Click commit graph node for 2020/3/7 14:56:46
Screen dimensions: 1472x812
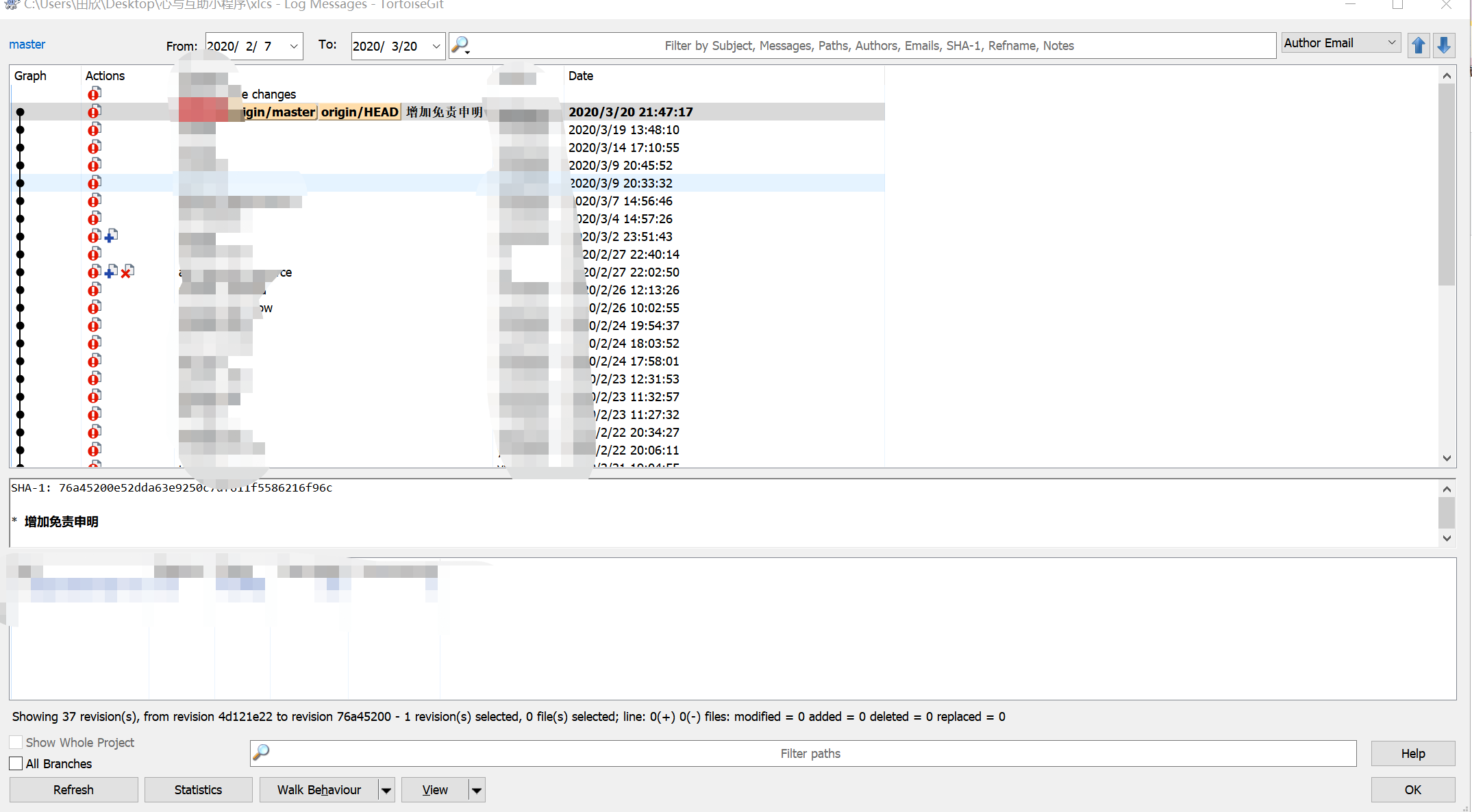pos(21,201)
